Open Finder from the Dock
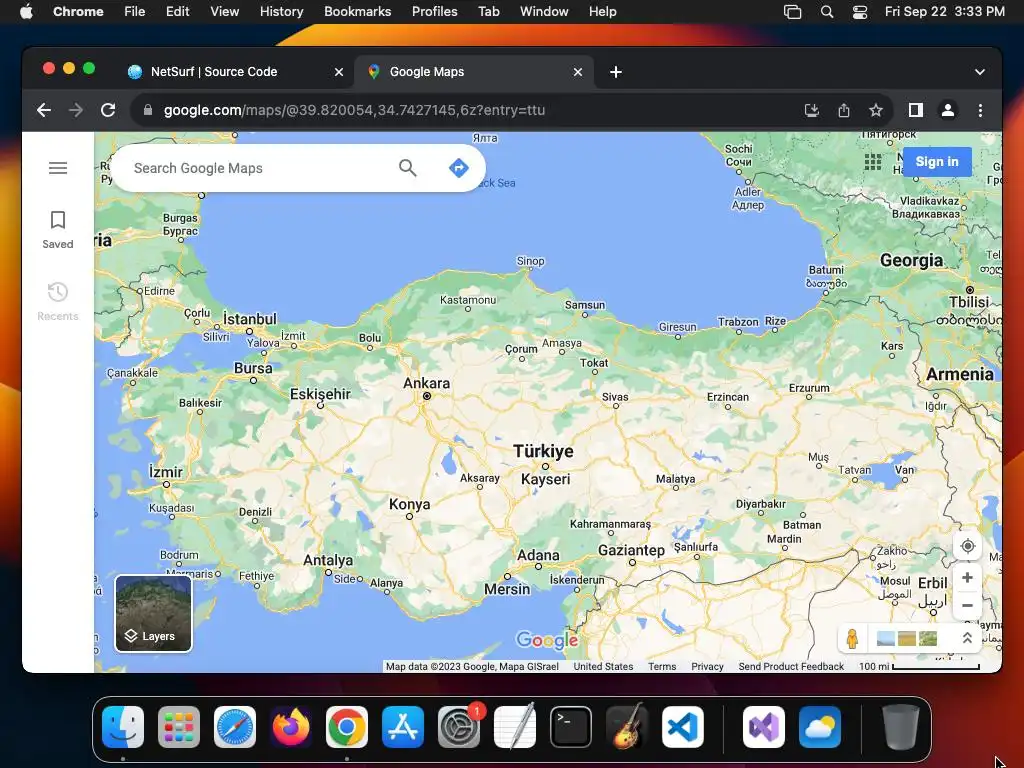The width and height of the screenshot is (1024, 768). click(x=123, y=727)
